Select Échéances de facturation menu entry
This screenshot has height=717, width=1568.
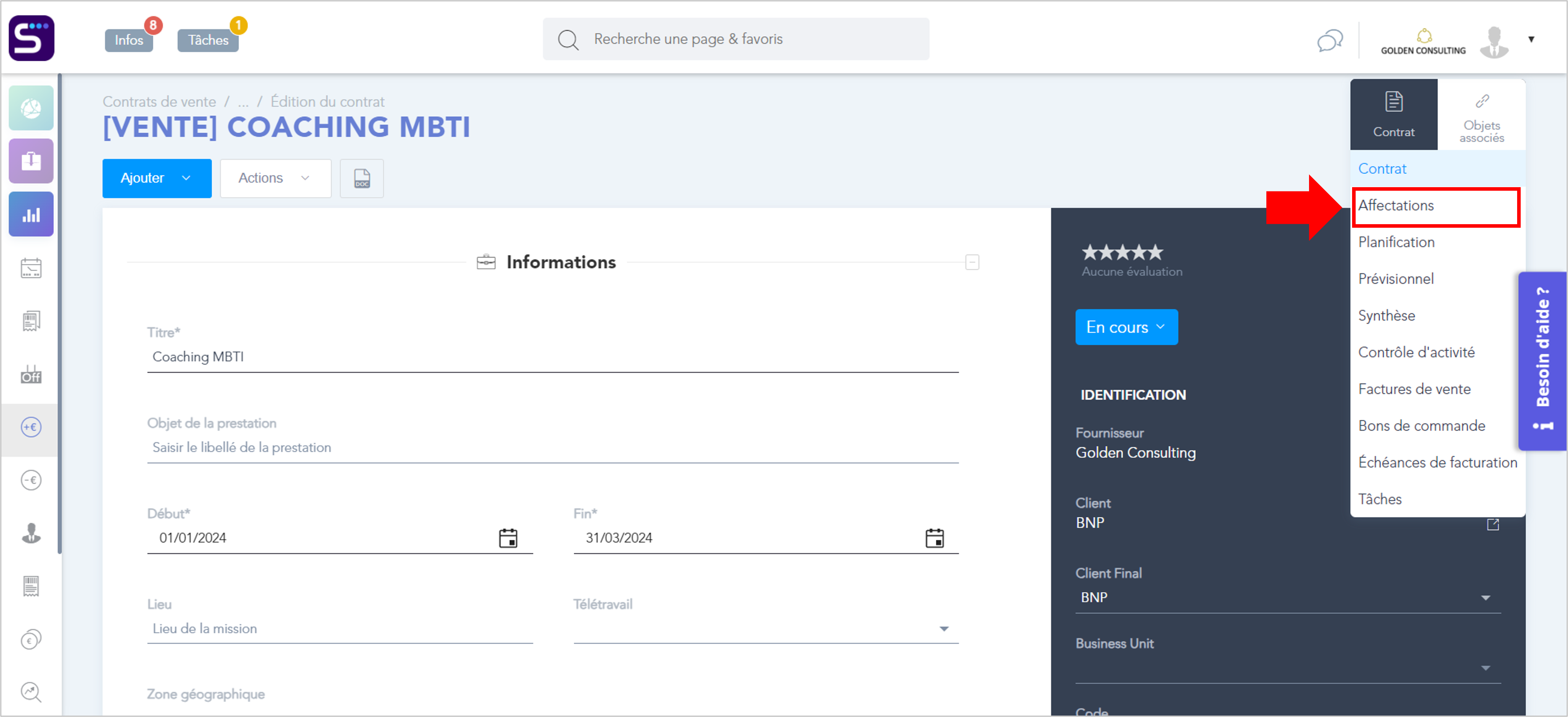pos(1437,463)
